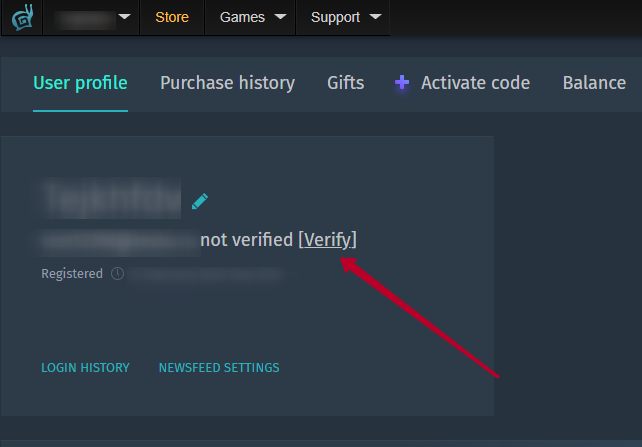The height and width of the screenshot is (447, 642).
Task: Click the clock icon beside Registered
Action: 118,273
